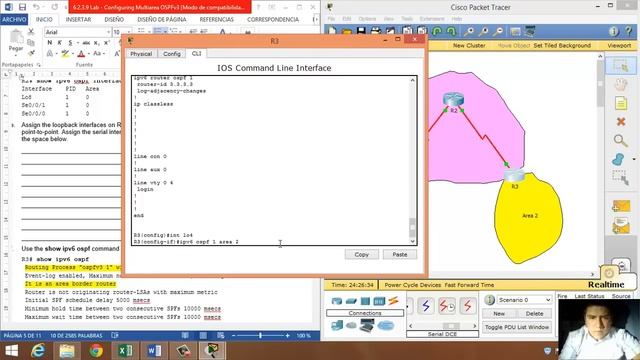Click inside the IOS command line terminal

coord(271,160)
